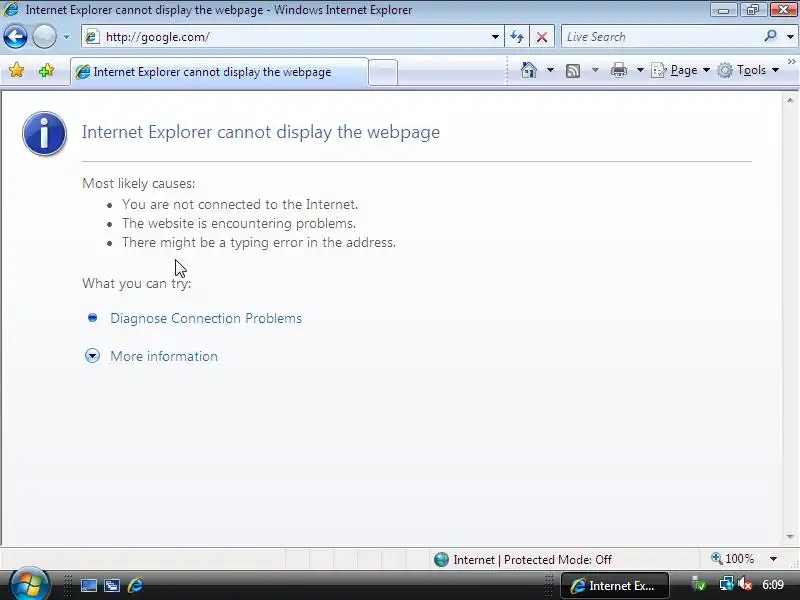Click the 'Most likely causes:' label
Image resolution: width=800 pixels, height=600 pixels.
coord(138,183)
